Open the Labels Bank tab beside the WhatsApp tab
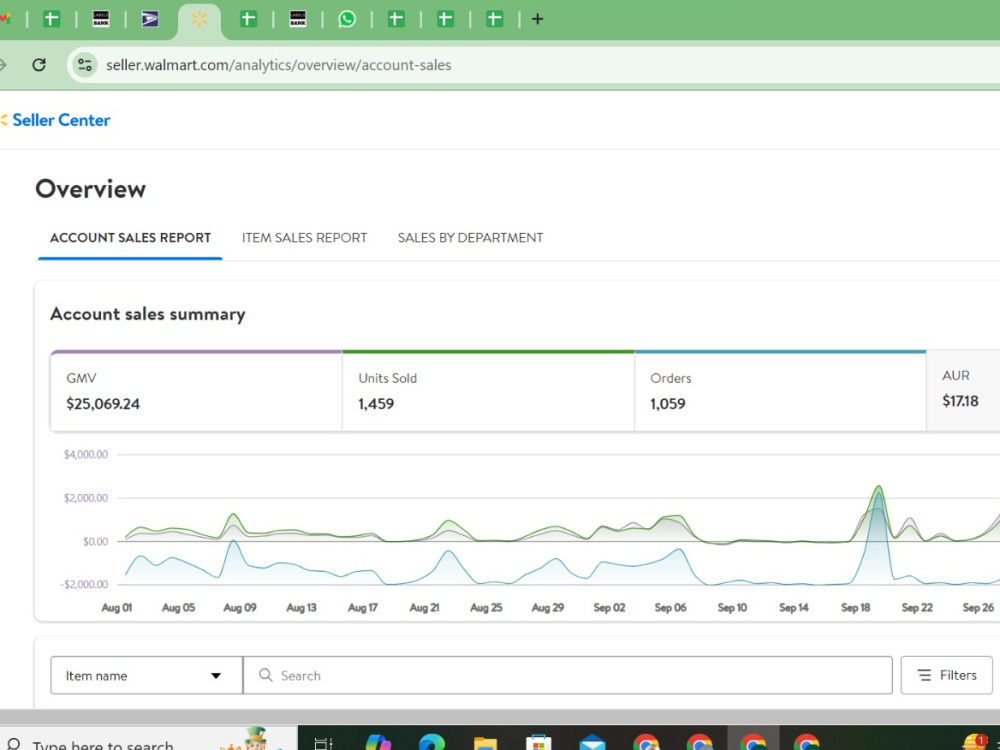Viewport: 1000px width, 750px height. 298,19
